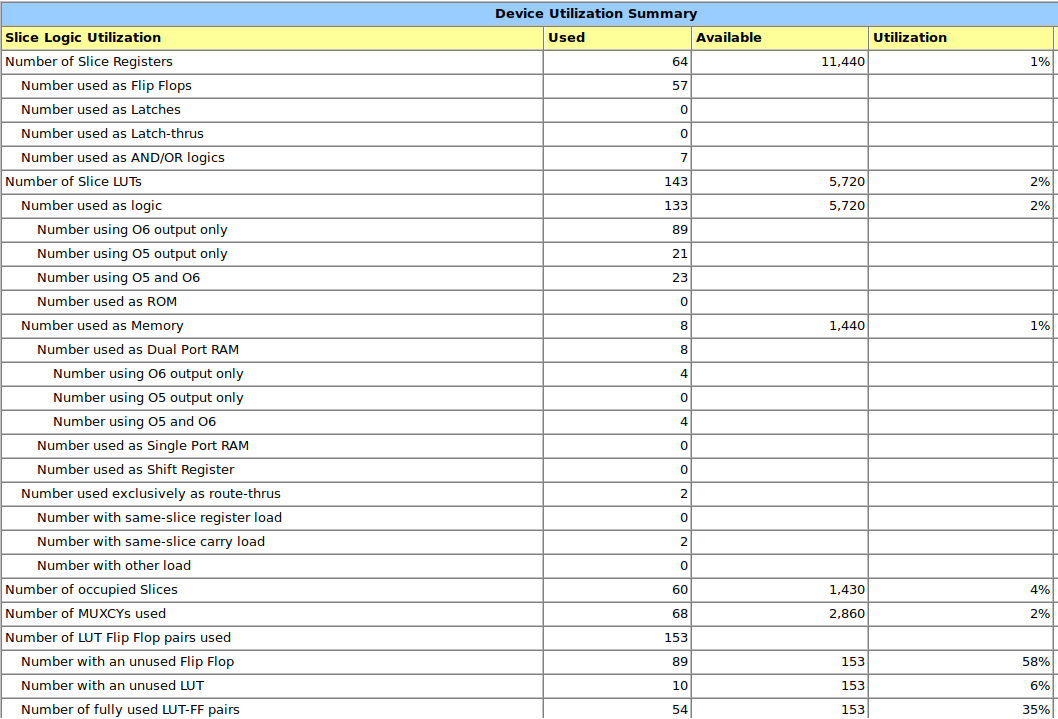Click Number of fully used LUT-FF pairs
1058x719 pixels.
point(130,710)
